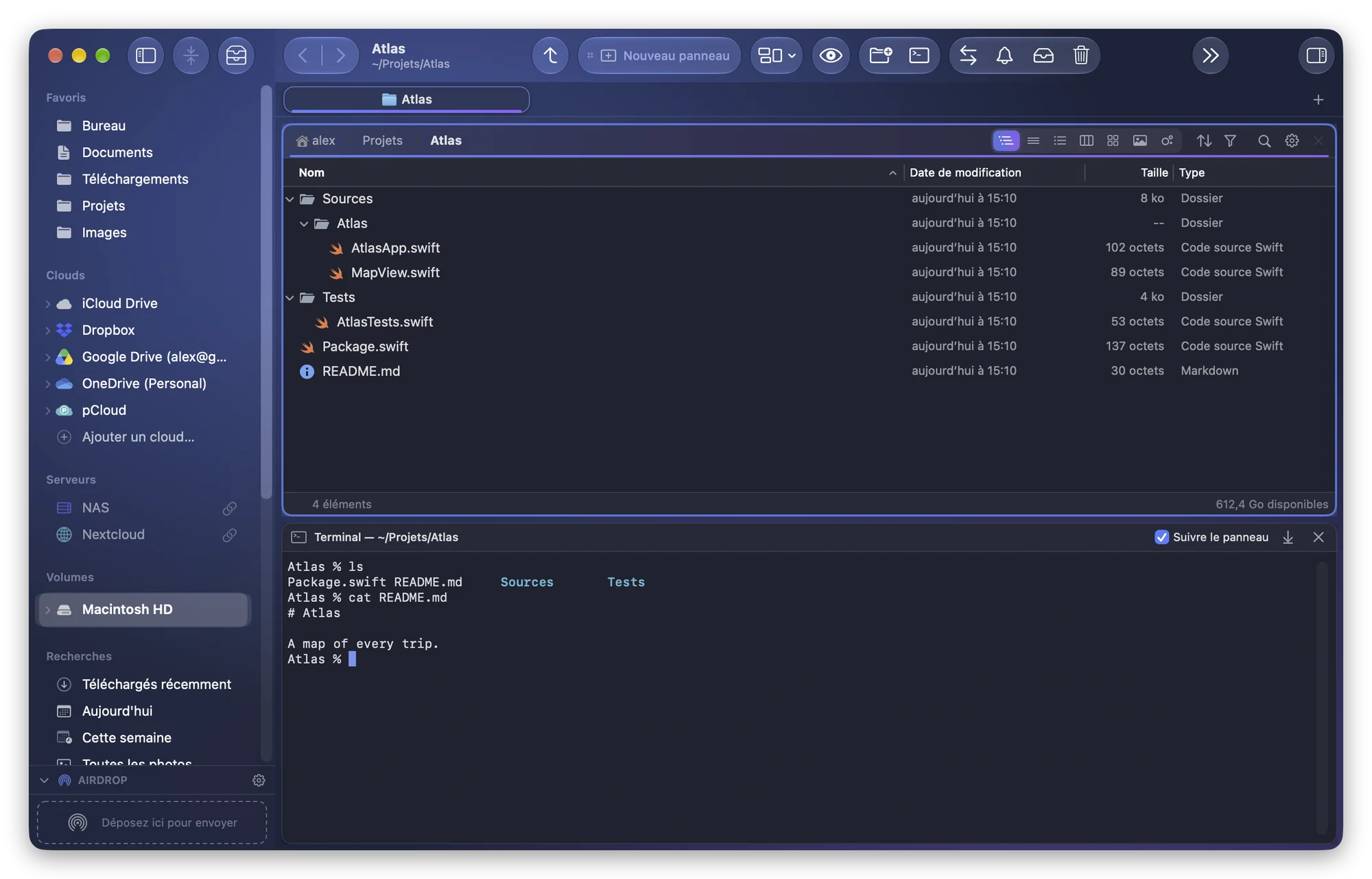Select the Atlas tab
Screen dimensions: 1372x879
click(407, 99)
